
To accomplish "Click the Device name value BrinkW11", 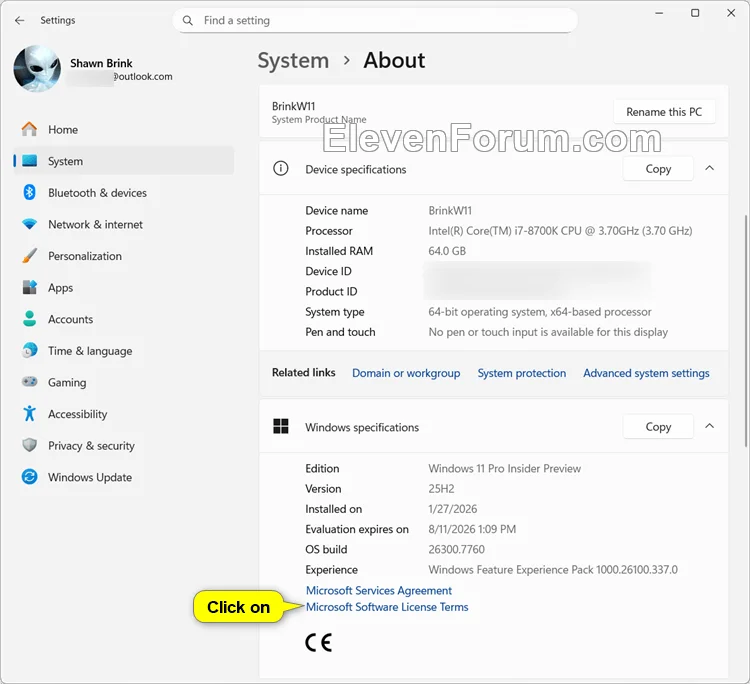I will 450,210.
